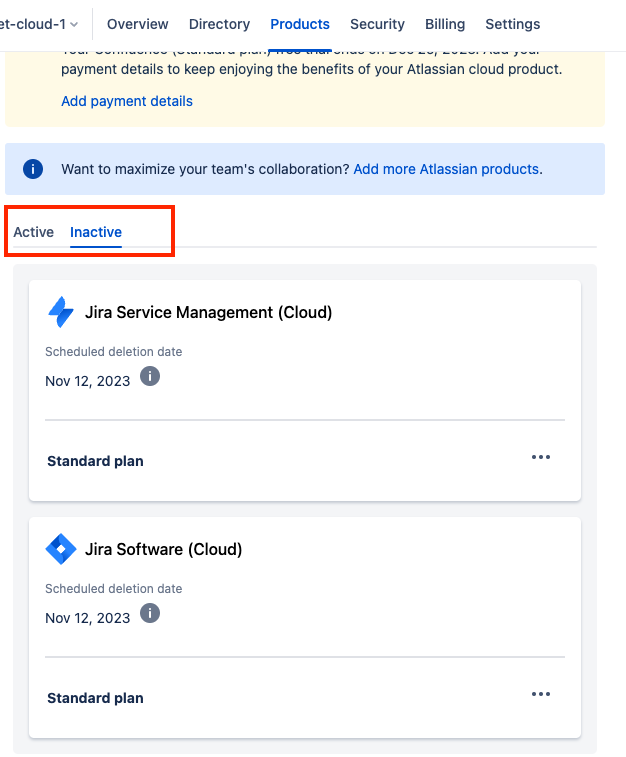Image resolution: width=626 pixels, height=757 pixels.
Task: Select the Products tab
Action: click(300, 24)
